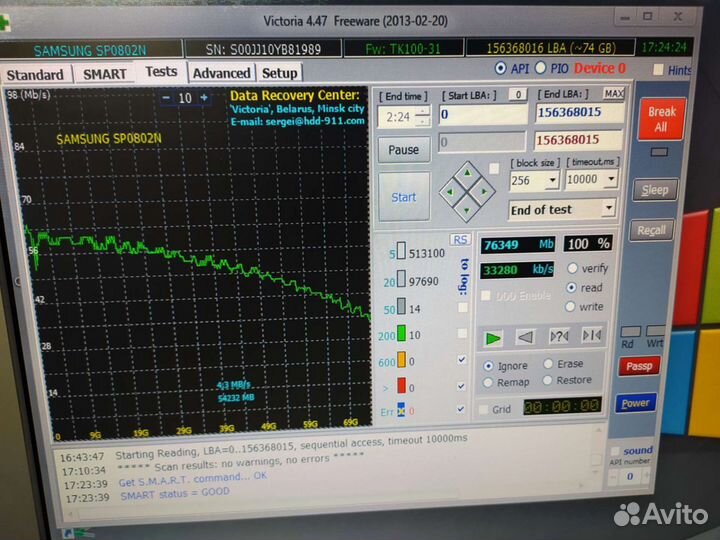Select the Erase radio button

548,364
